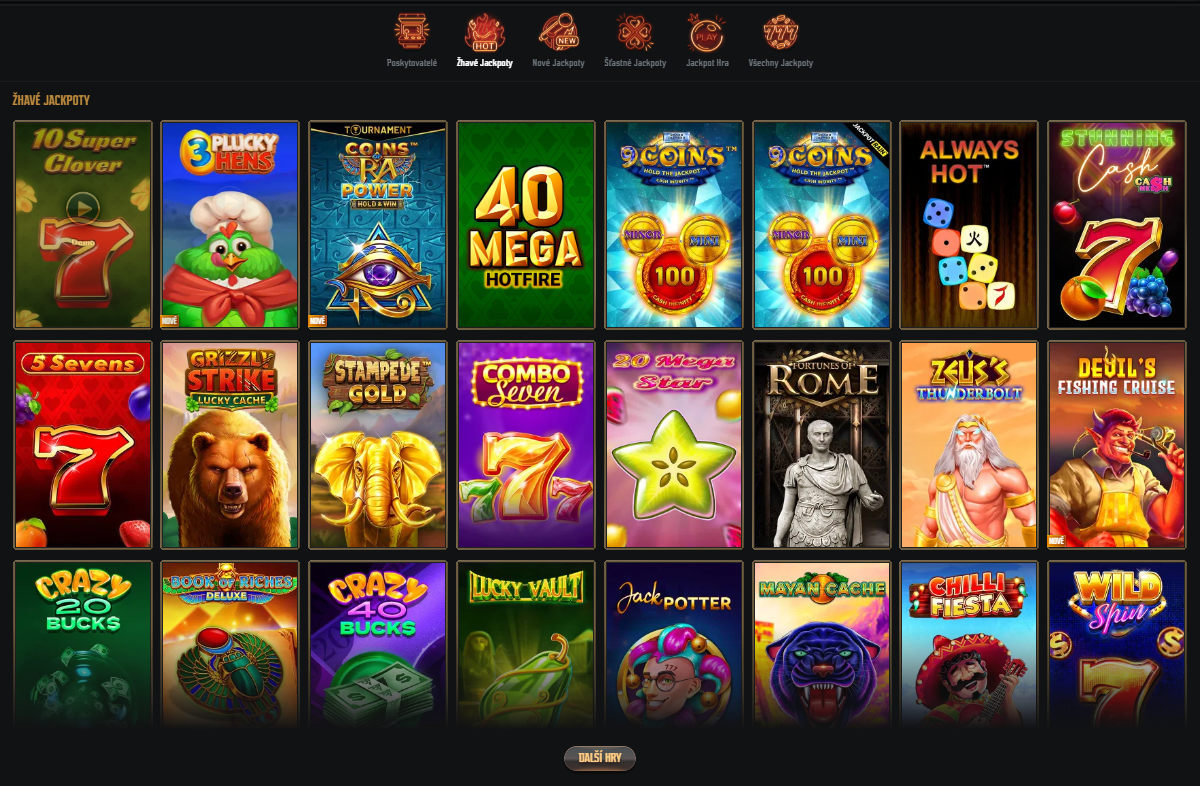Select the Fortunes of Rome game
The width and height of the screenshot is (1200, 786).
click(821, 445)
